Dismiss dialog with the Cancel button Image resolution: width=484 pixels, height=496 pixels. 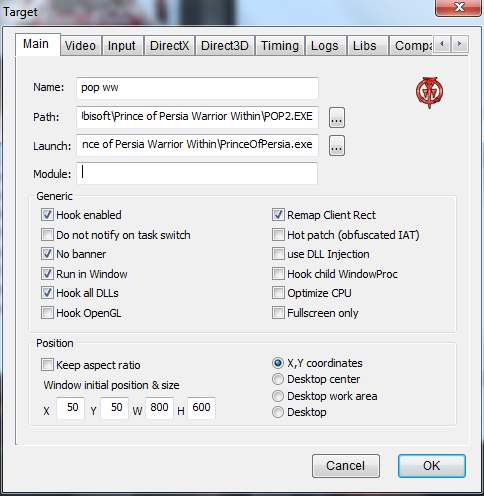coord(346,466)
